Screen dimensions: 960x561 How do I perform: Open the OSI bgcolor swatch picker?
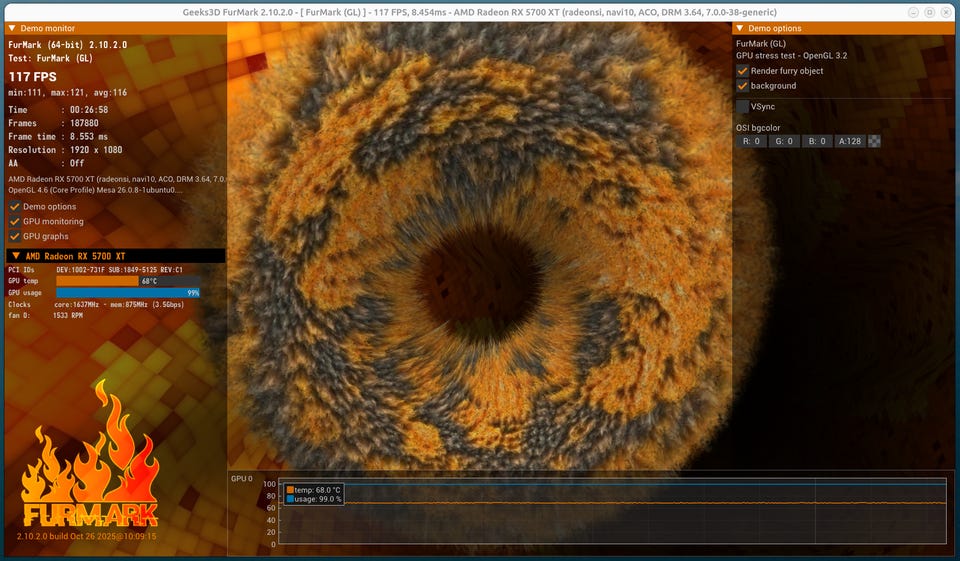click(875, 141)
